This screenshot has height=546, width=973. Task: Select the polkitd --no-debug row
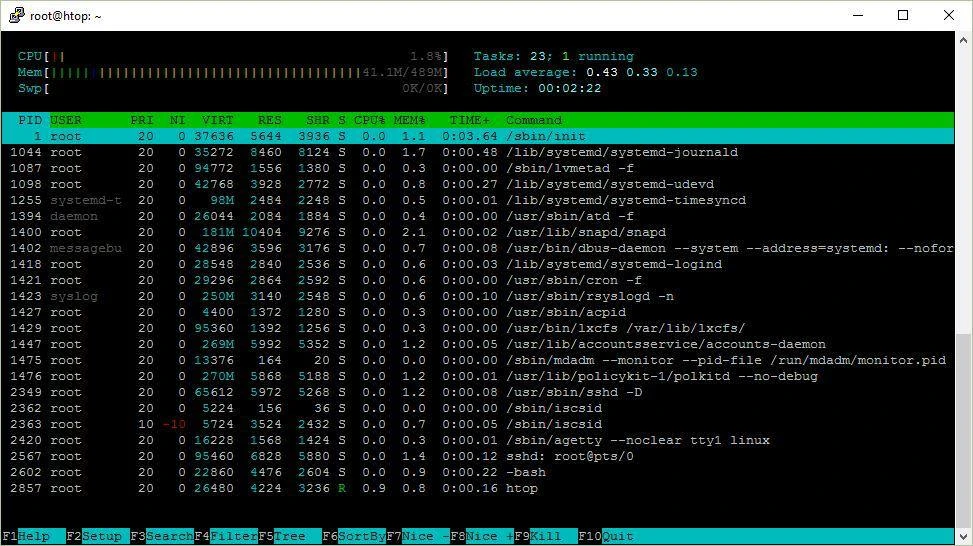tap(478, 377)
